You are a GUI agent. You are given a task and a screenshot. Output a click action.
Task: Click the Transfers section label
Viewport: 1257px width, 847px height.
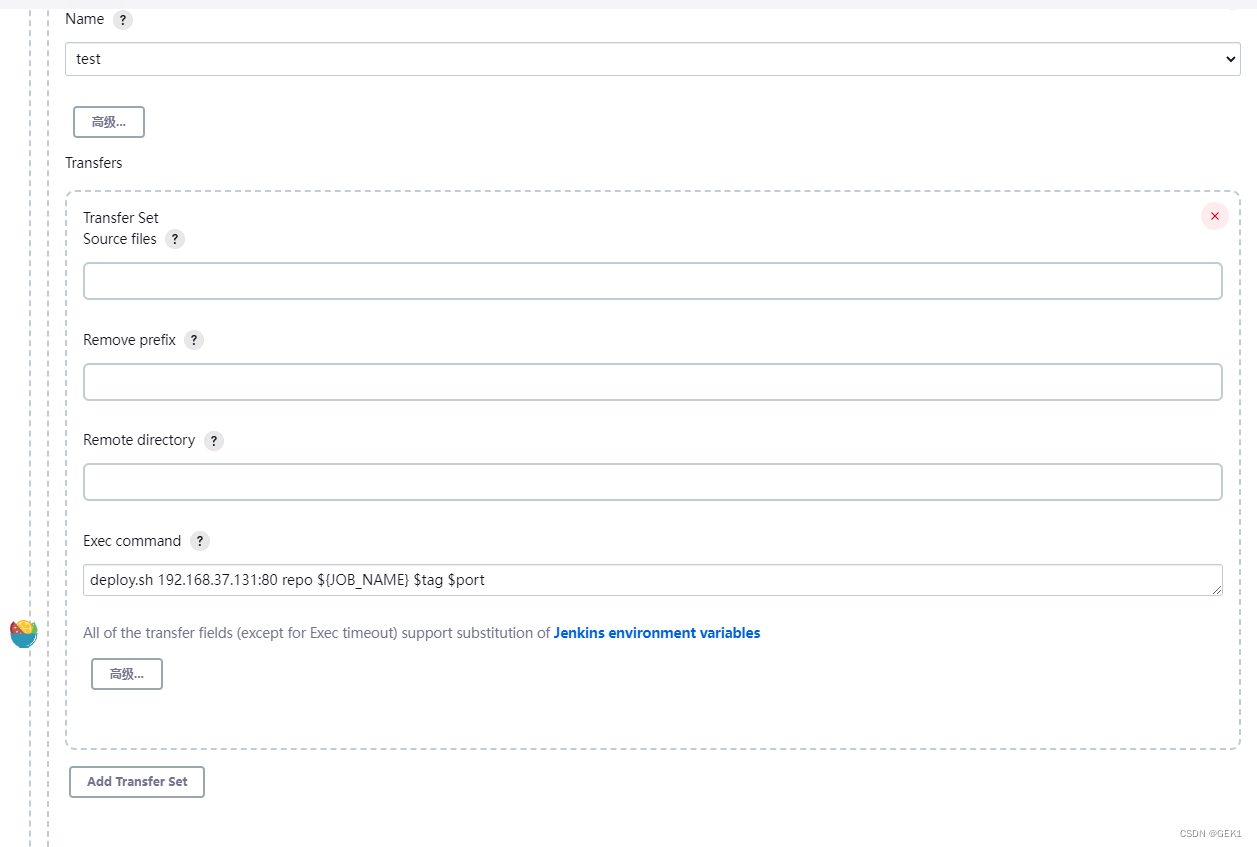(x=94, y=163)
